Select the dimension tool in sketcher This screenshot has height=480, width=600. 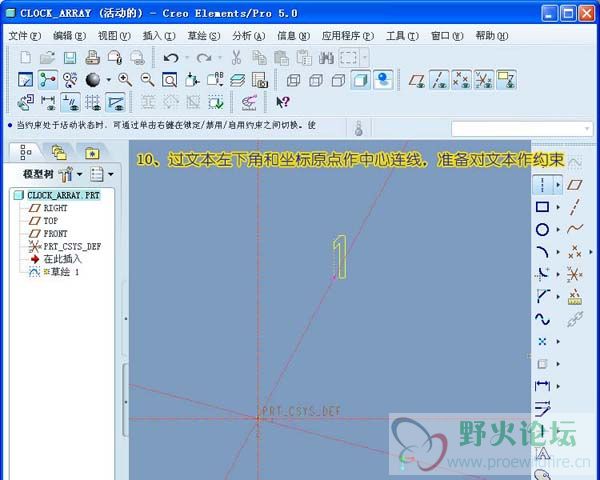click(x=542, y=386)
